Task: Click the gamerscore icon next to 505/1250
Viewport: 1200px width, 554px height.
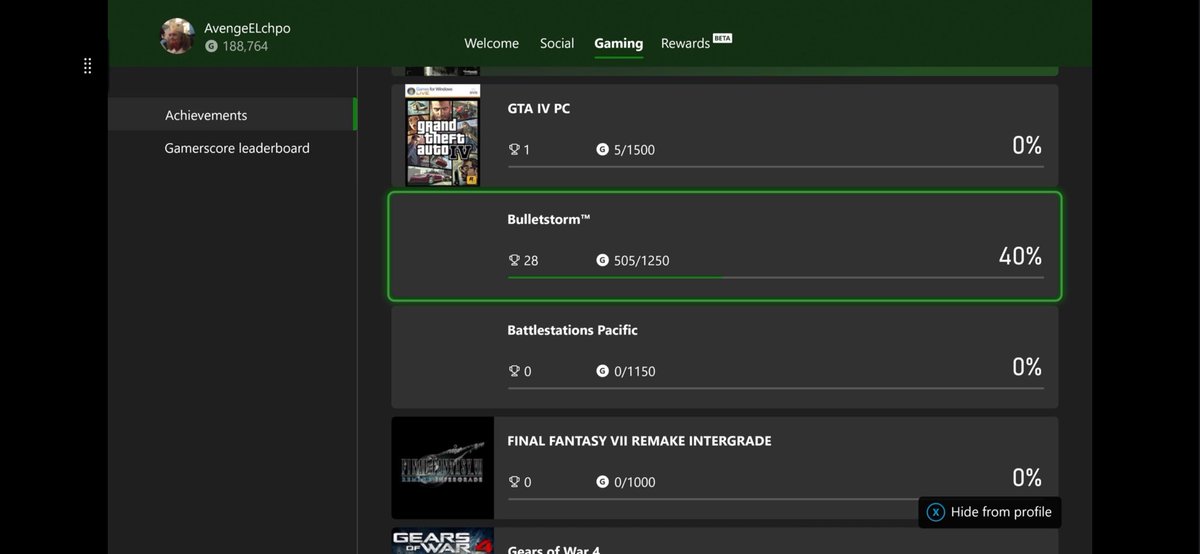Action: [602, 261]
